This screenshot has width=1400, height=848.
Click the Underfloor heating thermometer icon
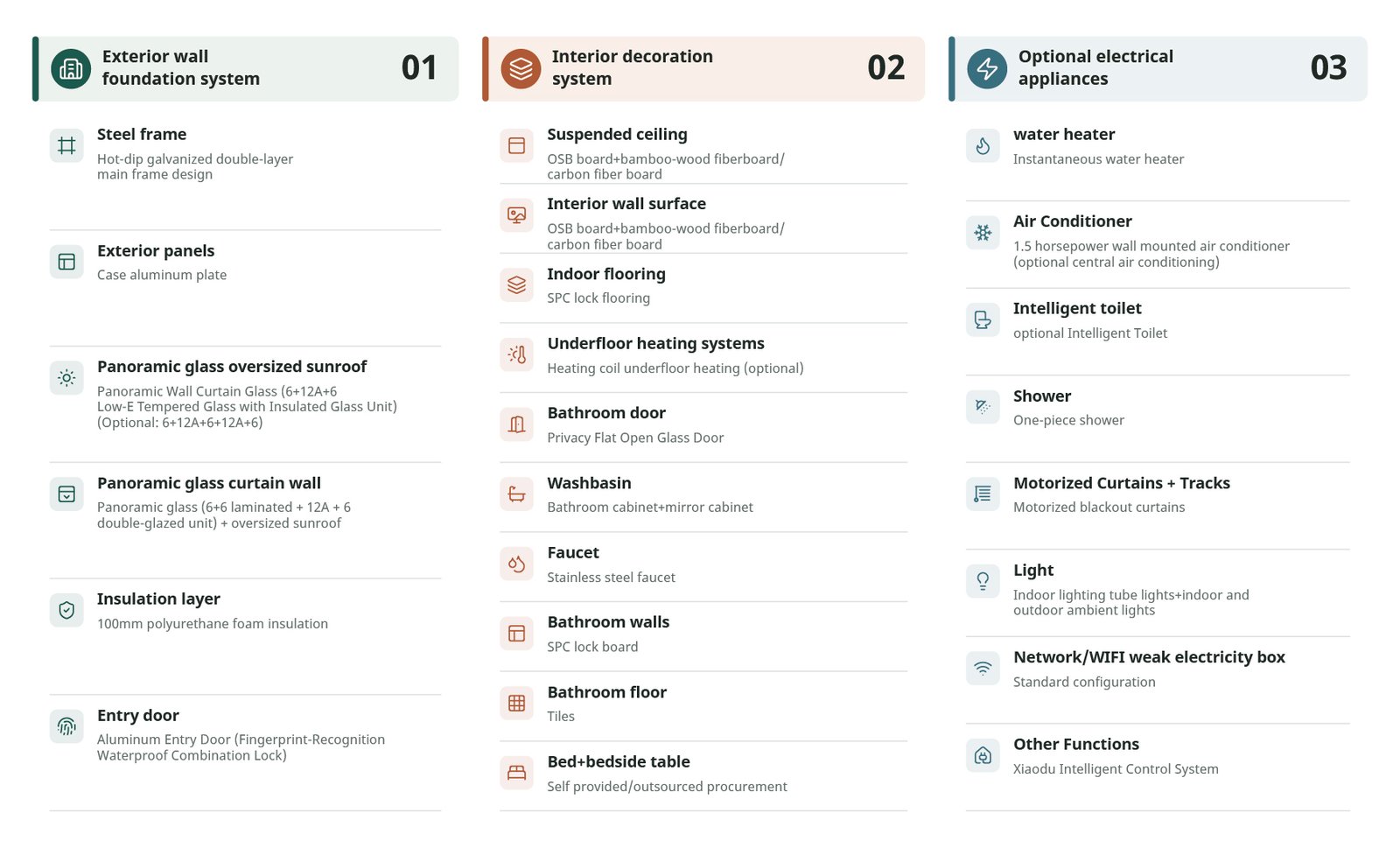(516, 354)
